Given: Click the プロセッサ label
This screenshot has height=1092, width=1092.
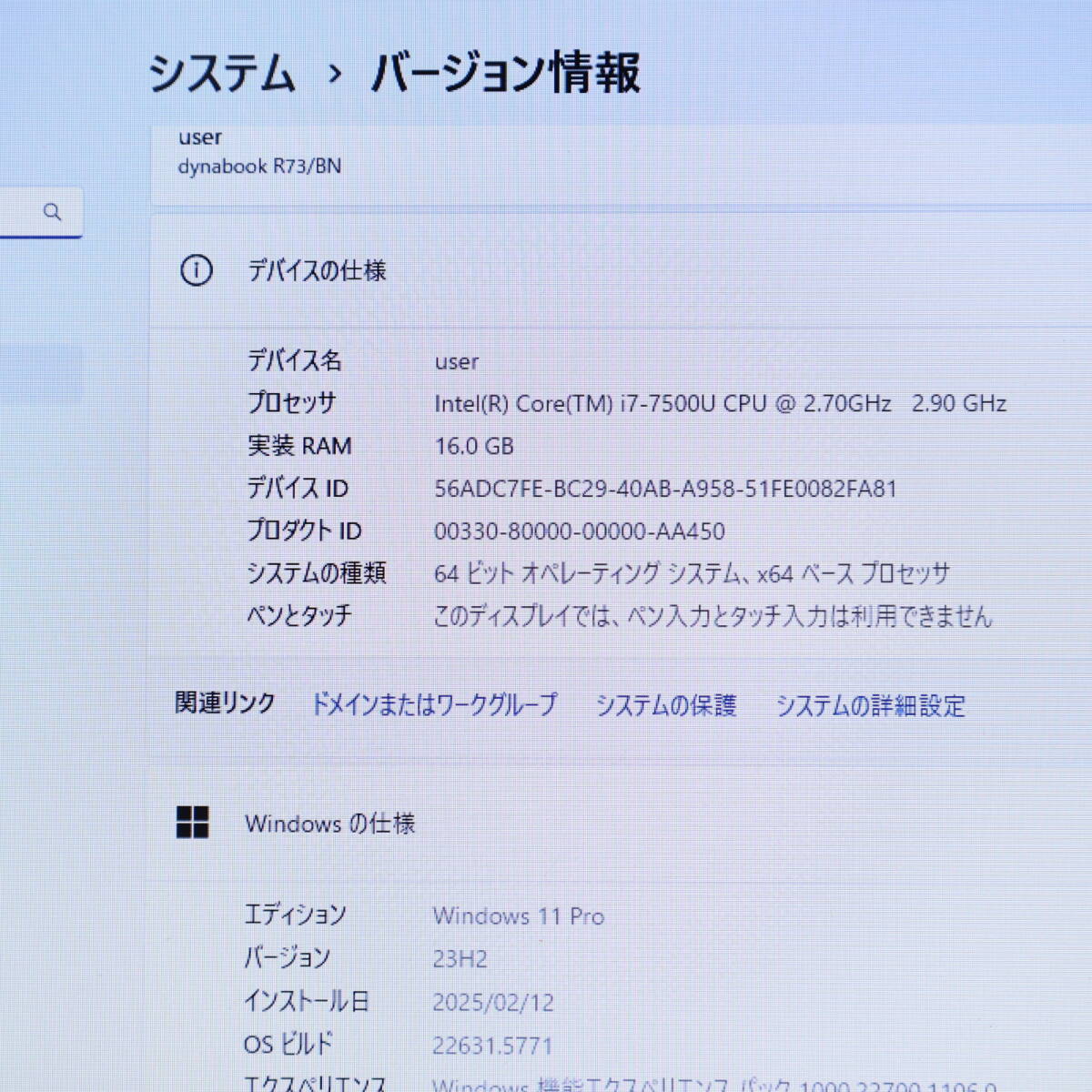Looking at the screenshot, I should pos(292,403).
